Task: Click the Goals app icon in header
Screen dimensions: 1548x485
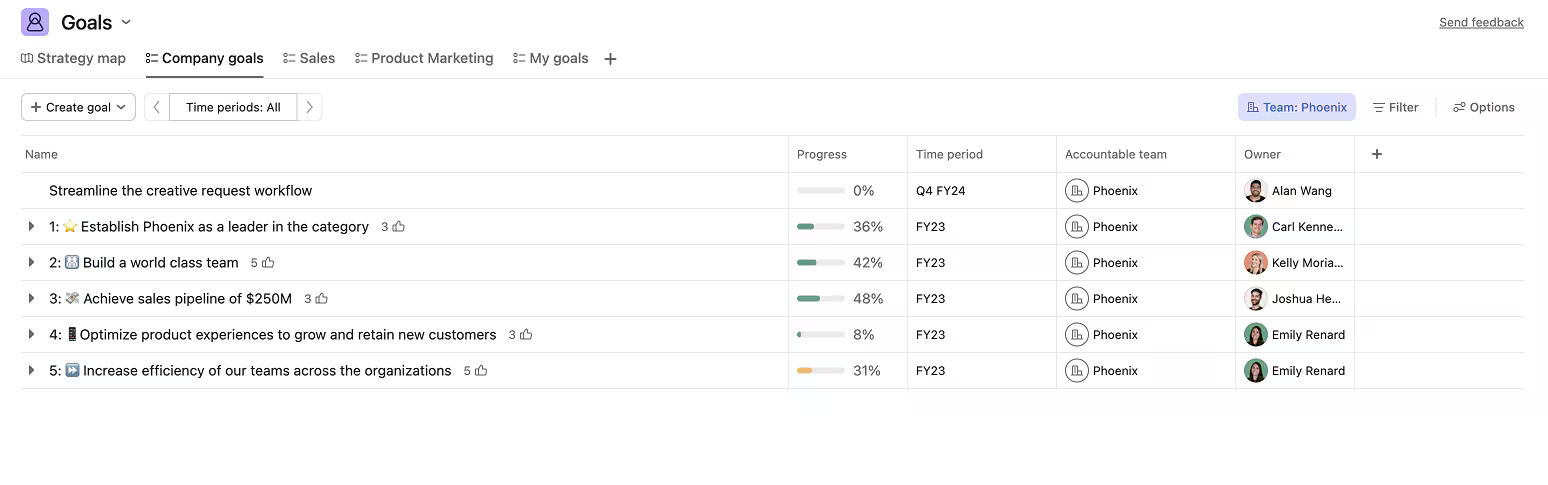Action: tap(35, 22)
